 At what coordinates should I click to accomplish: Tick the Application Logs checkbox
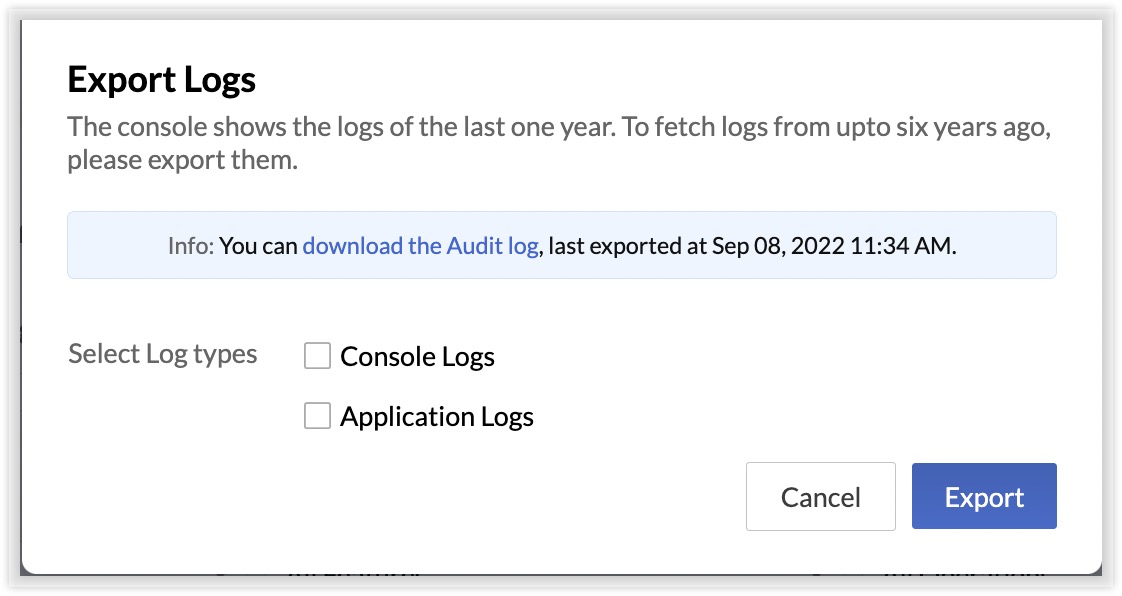click(317, 416)
